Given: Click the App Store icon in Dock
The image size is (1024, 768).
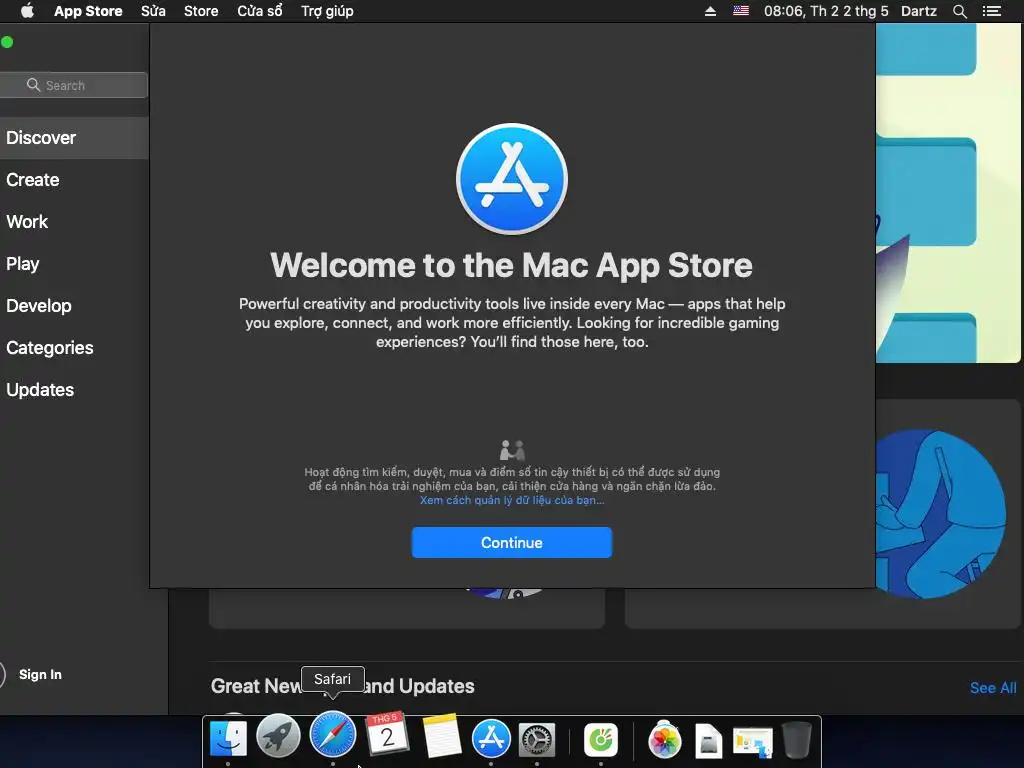Looking at the screenshot, I should click(491, 738).
